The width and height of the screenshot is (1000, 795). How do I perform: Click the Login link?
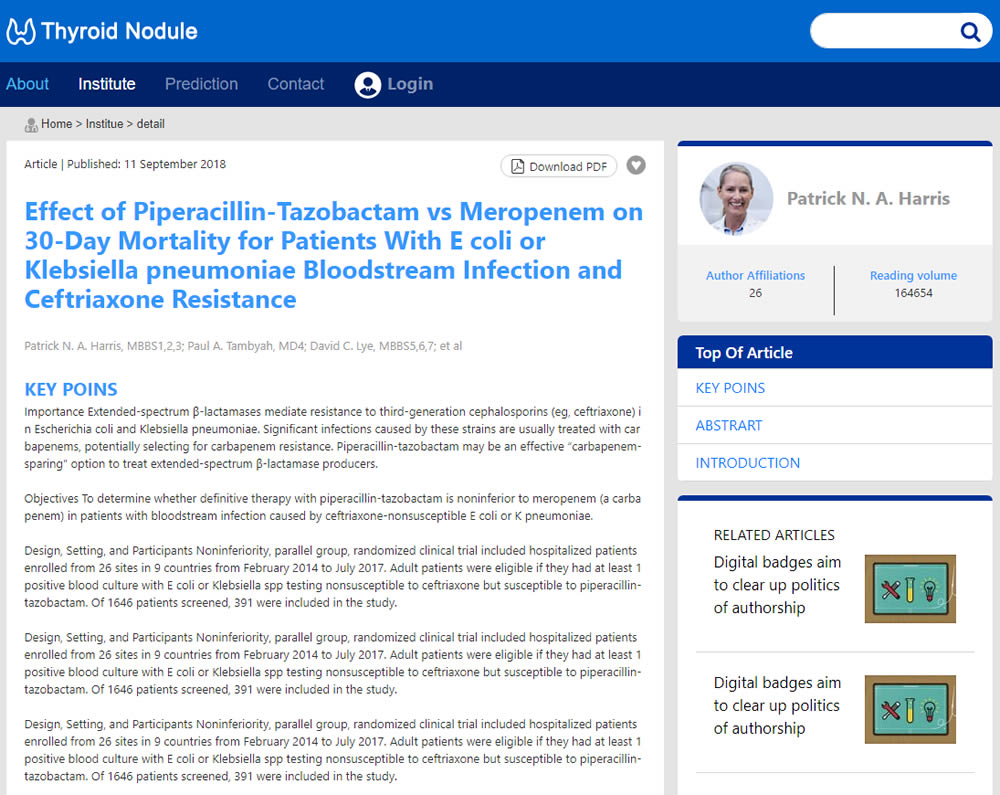coord(410,84)
